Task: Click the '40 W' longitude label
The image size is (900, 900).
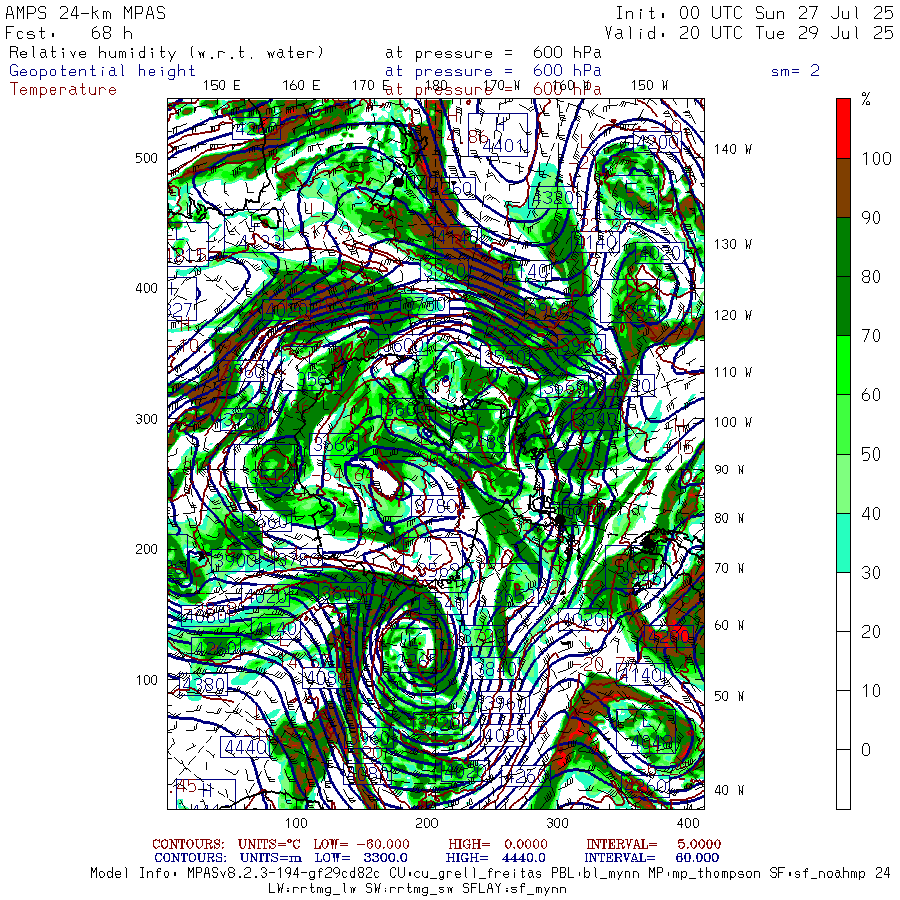Action: (729, 790)
